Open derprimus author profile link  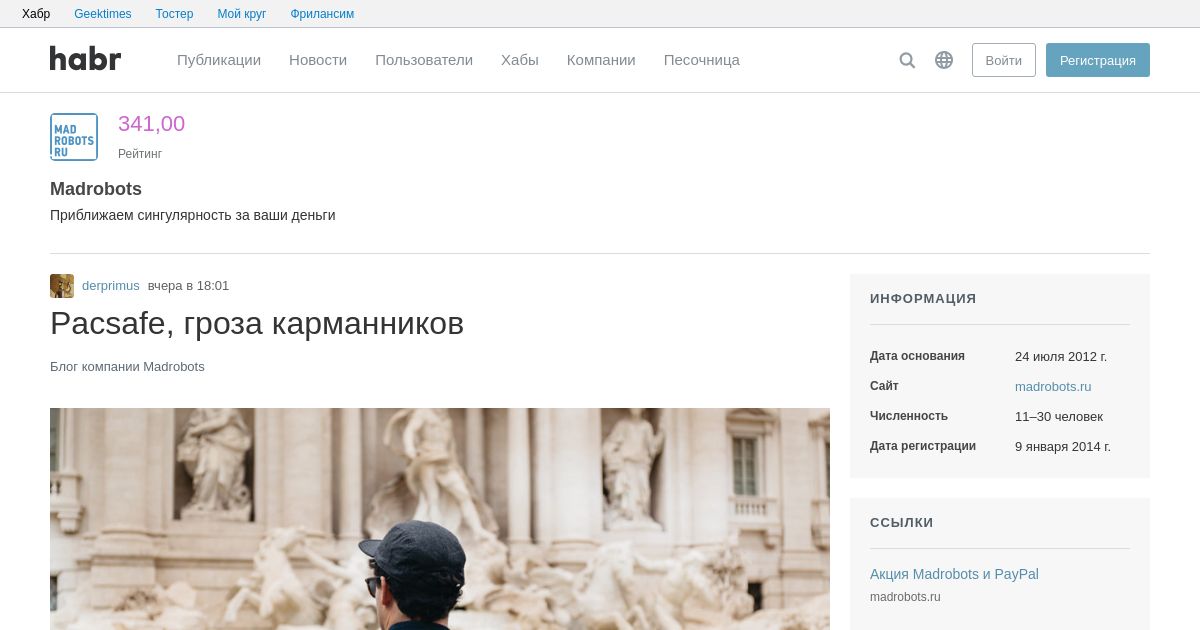pos(111,286)
